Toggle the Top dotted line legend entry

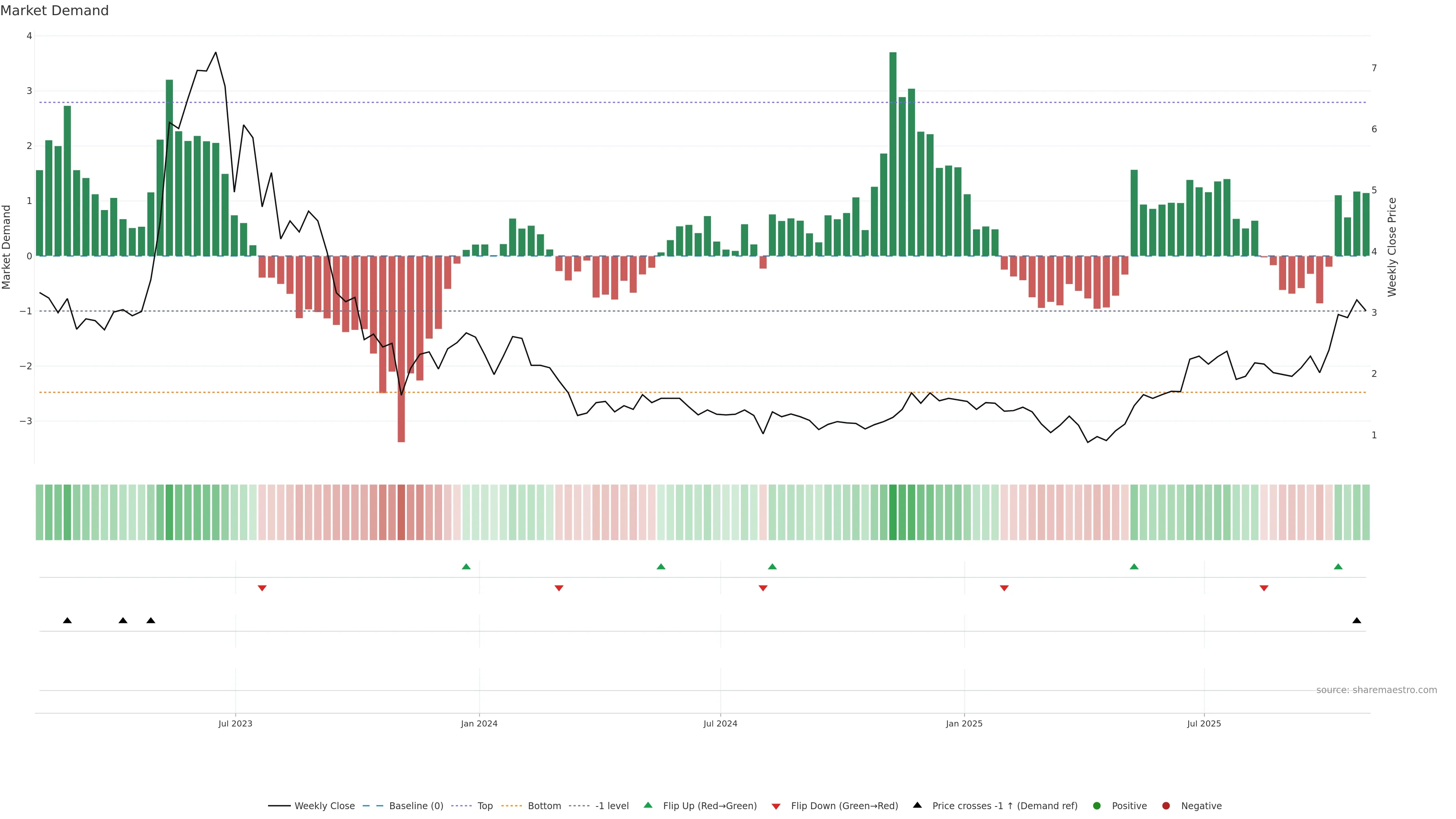coord(485,806)
